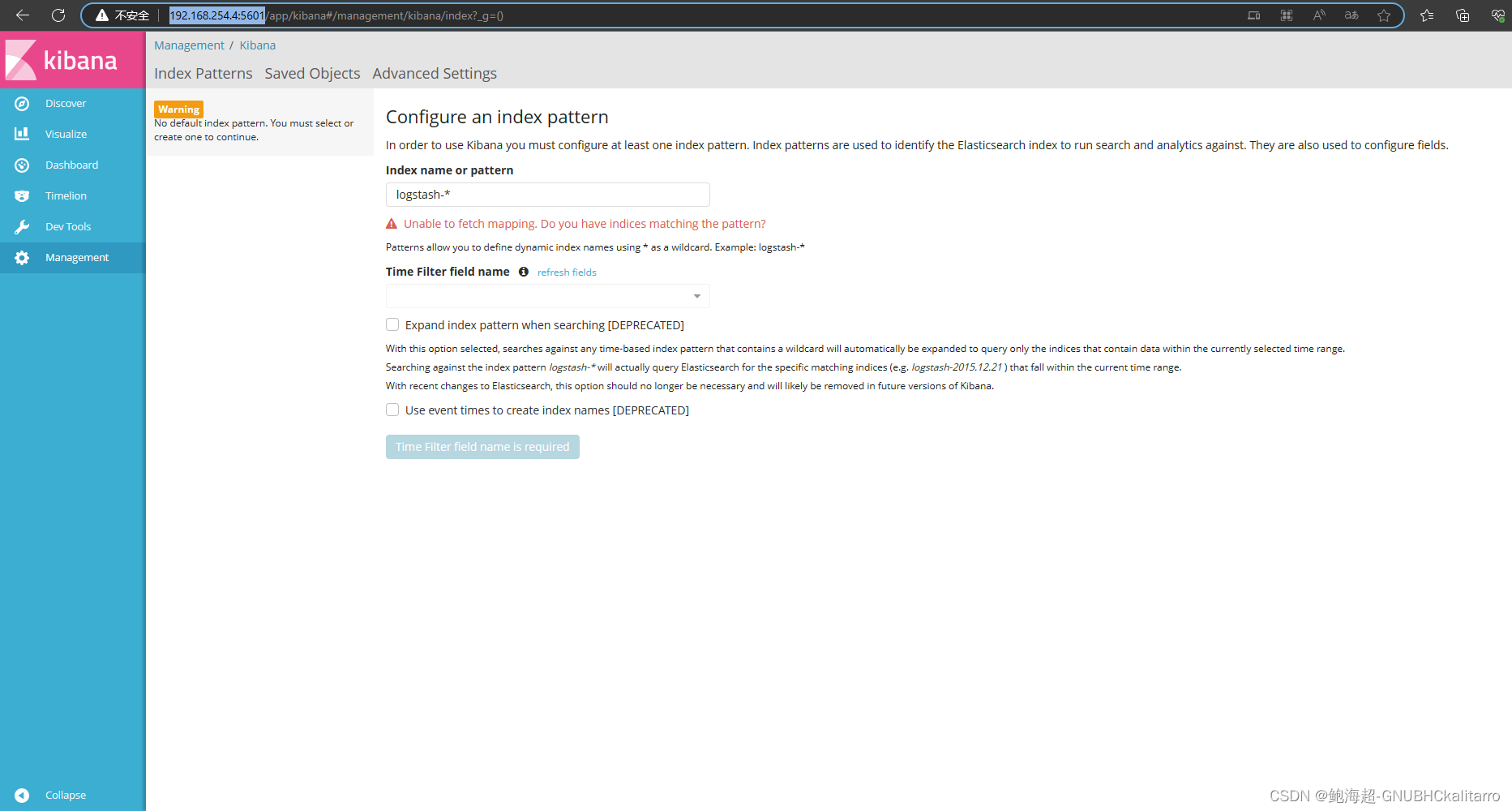1512x811 pixels.
Task: Click the Dev Tools wrench icon
Action: (22, 227)
